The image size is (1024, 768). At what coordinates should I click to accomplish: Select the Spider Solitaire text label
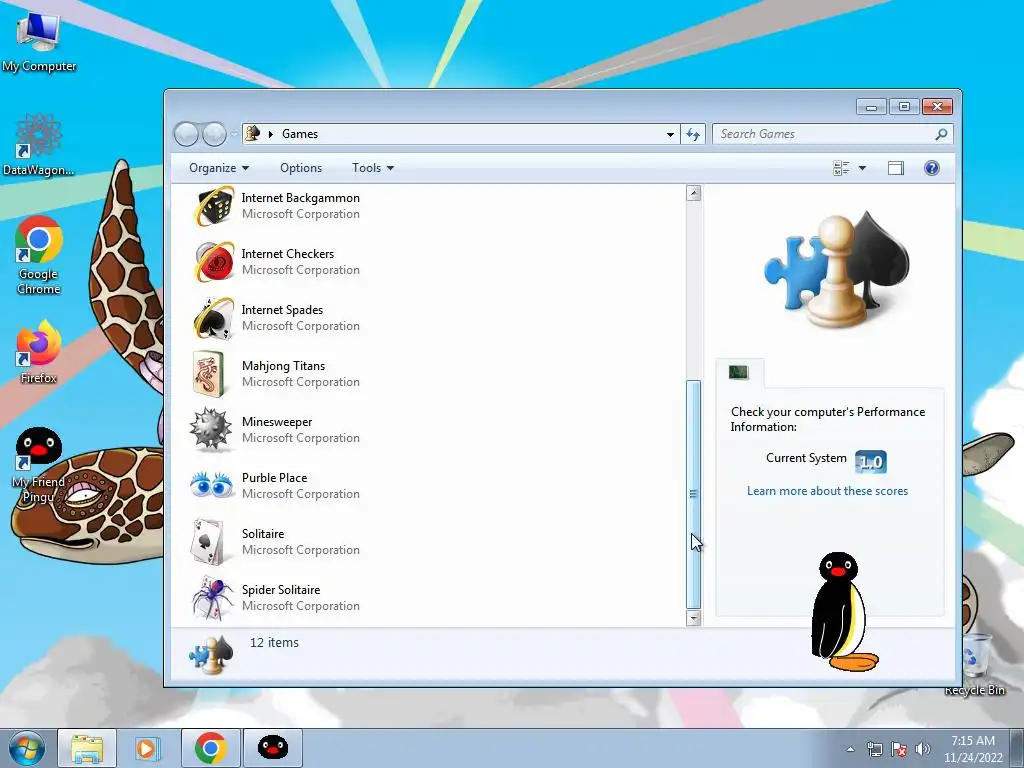[281, 590]
